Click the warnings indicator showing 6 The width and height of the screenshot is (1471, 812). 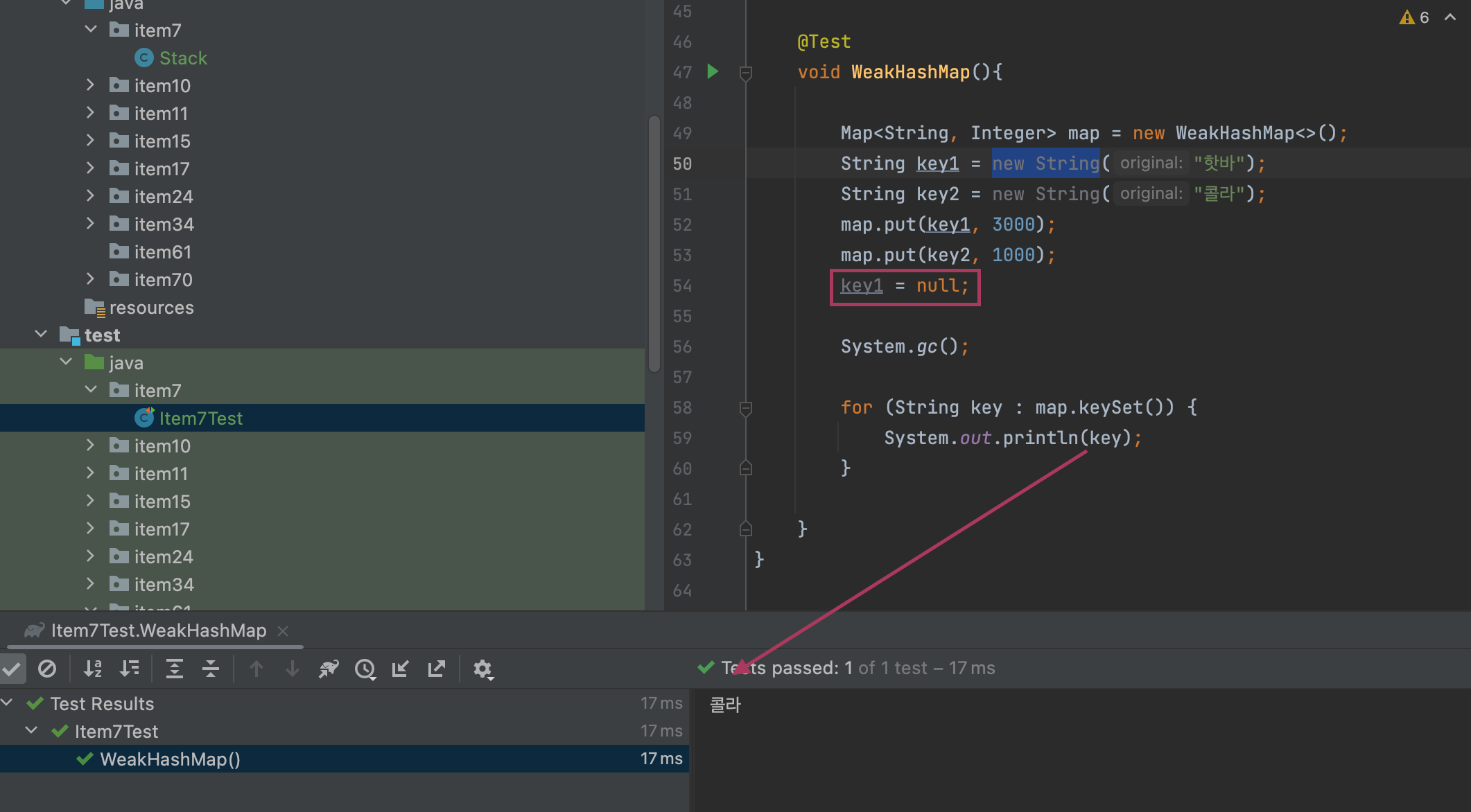click(x=1414, y=17)
